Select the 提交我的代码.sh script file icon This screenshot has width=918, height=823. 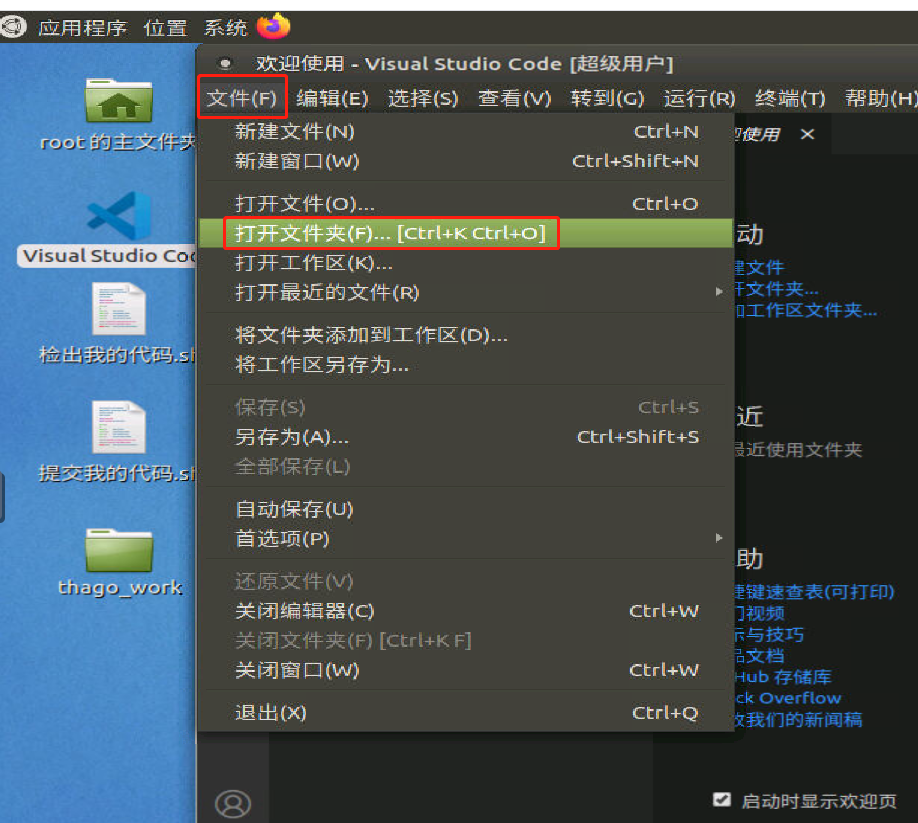[x=119, y=427]
